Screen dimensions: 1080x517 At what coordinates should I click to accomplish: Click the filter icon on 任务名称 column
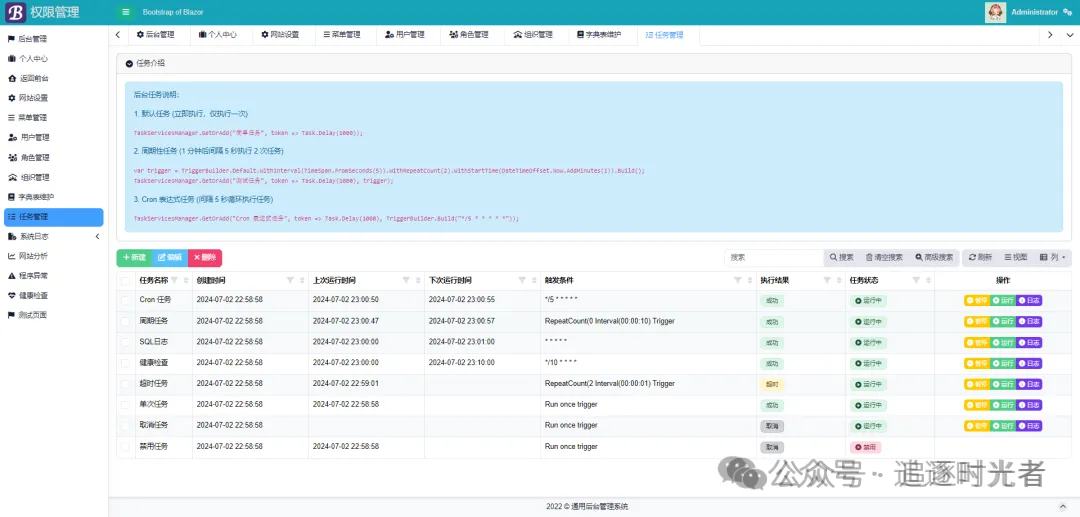(x=174, y=280)
